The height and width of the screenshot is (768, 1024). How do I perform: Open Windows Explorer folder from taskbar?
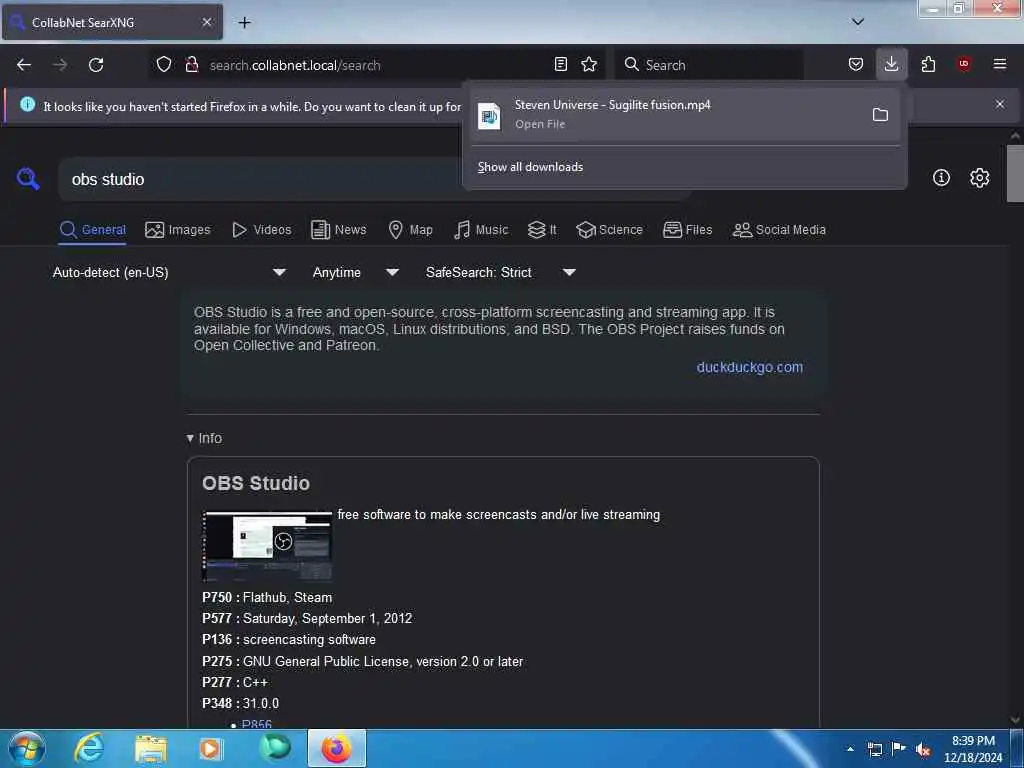151,749
